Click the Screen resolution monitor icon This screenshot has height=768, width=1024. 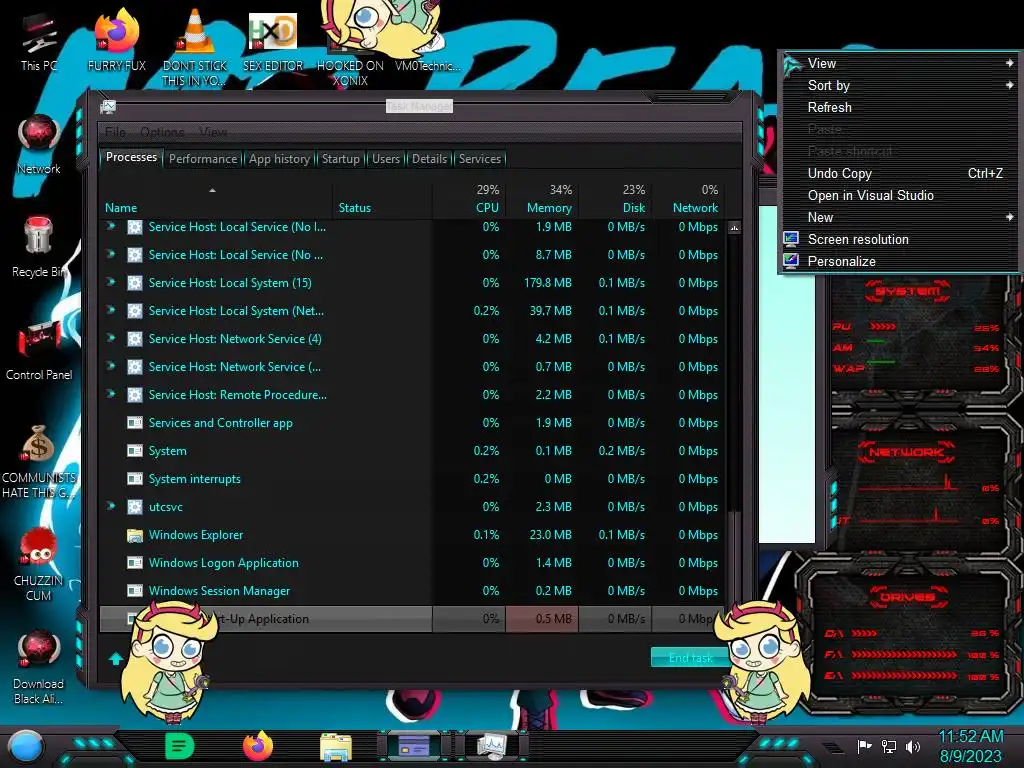[791, 239]
